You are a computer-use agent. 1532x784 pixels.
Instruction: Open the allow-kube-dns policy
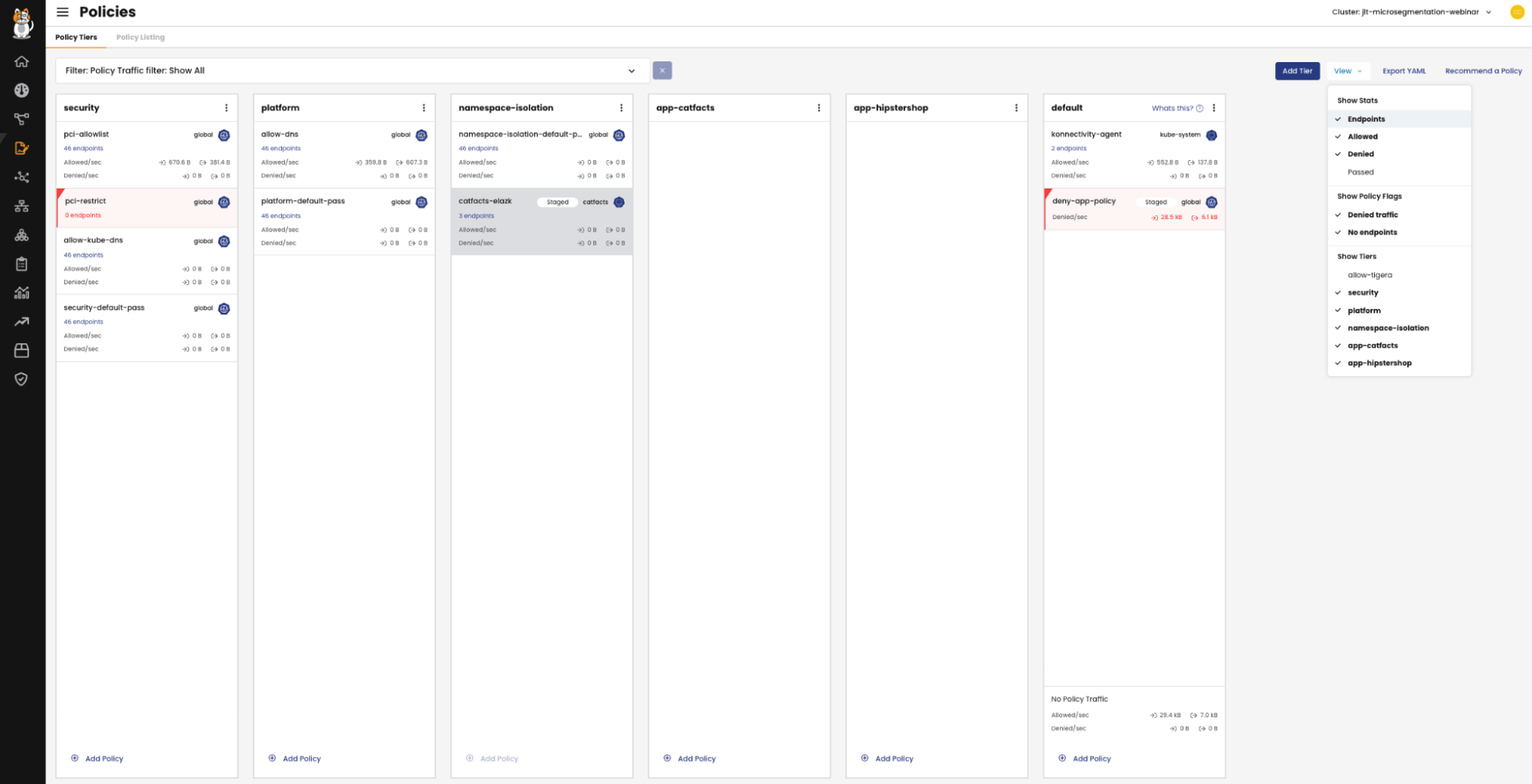(93, 241)
